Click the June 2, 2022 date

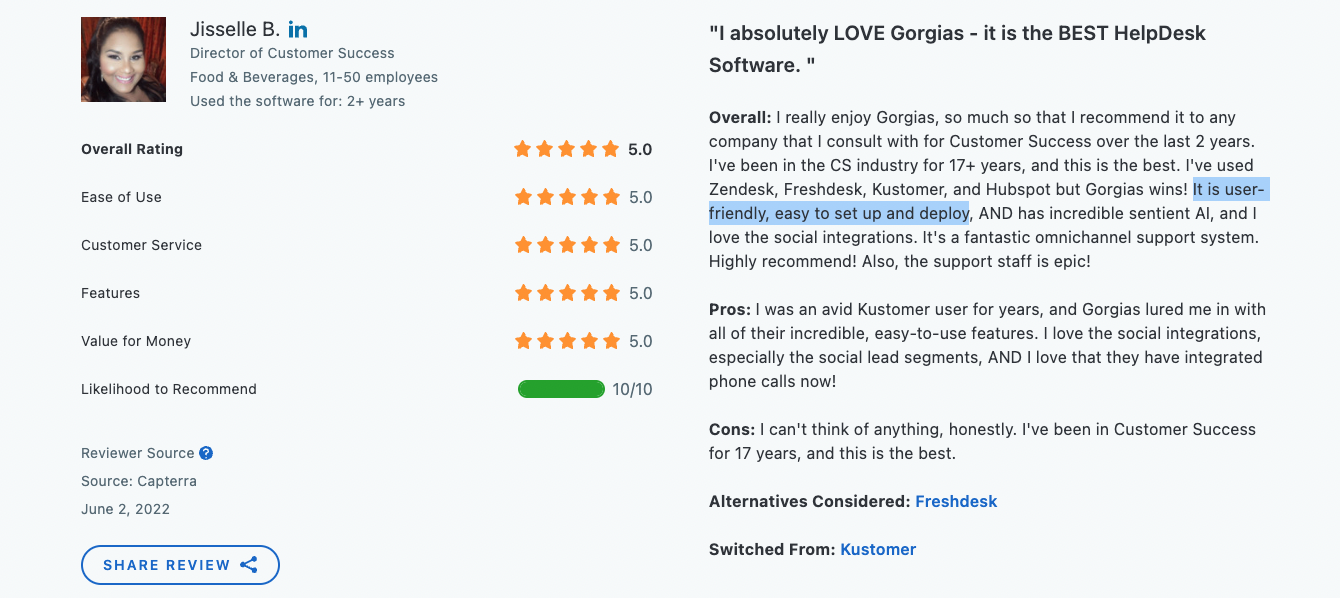coord(126,509)
